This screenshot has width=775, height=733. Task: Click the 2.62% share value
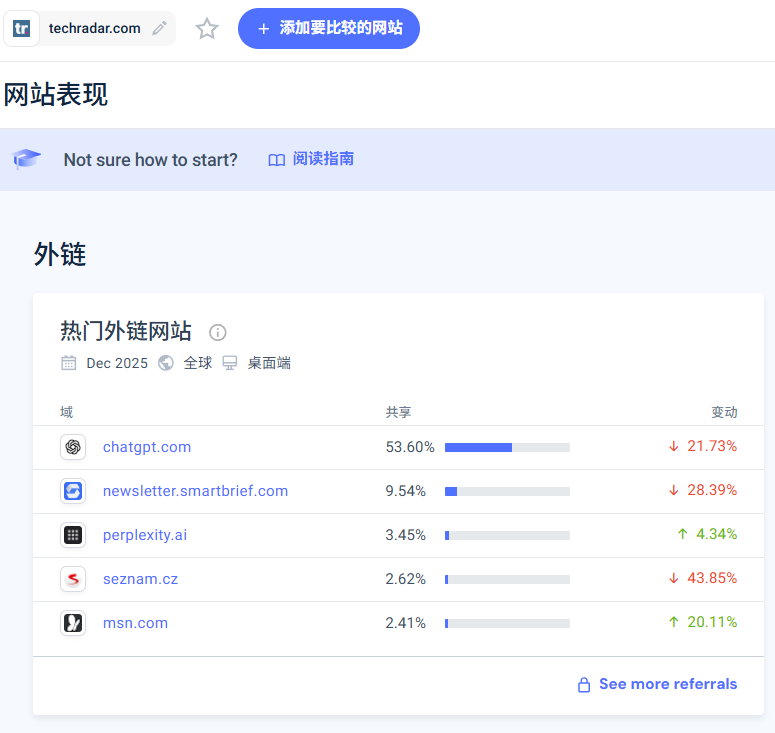pos(405,579)
